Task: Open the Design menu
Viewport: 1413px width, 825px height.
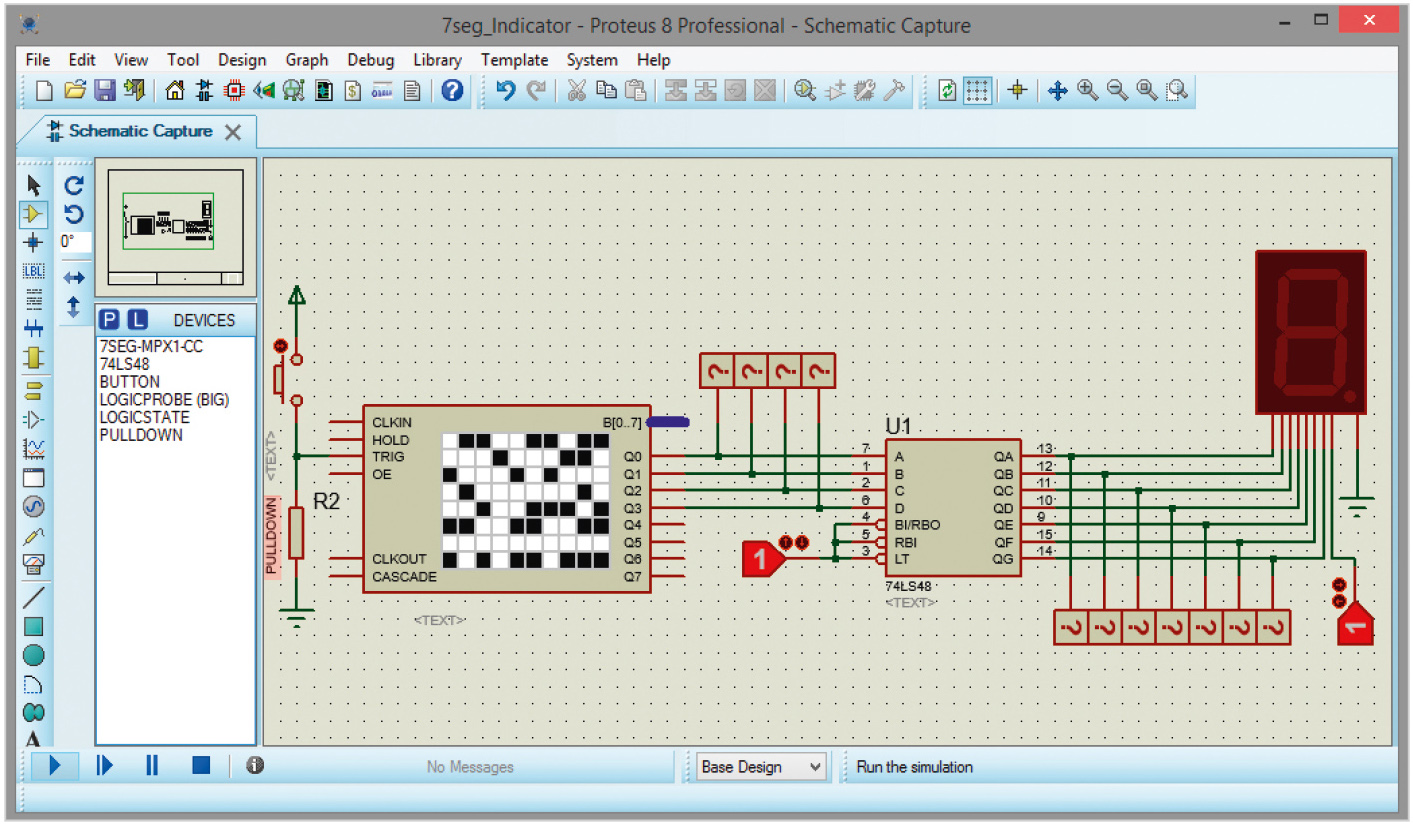Action: click(x=242, y=60)
